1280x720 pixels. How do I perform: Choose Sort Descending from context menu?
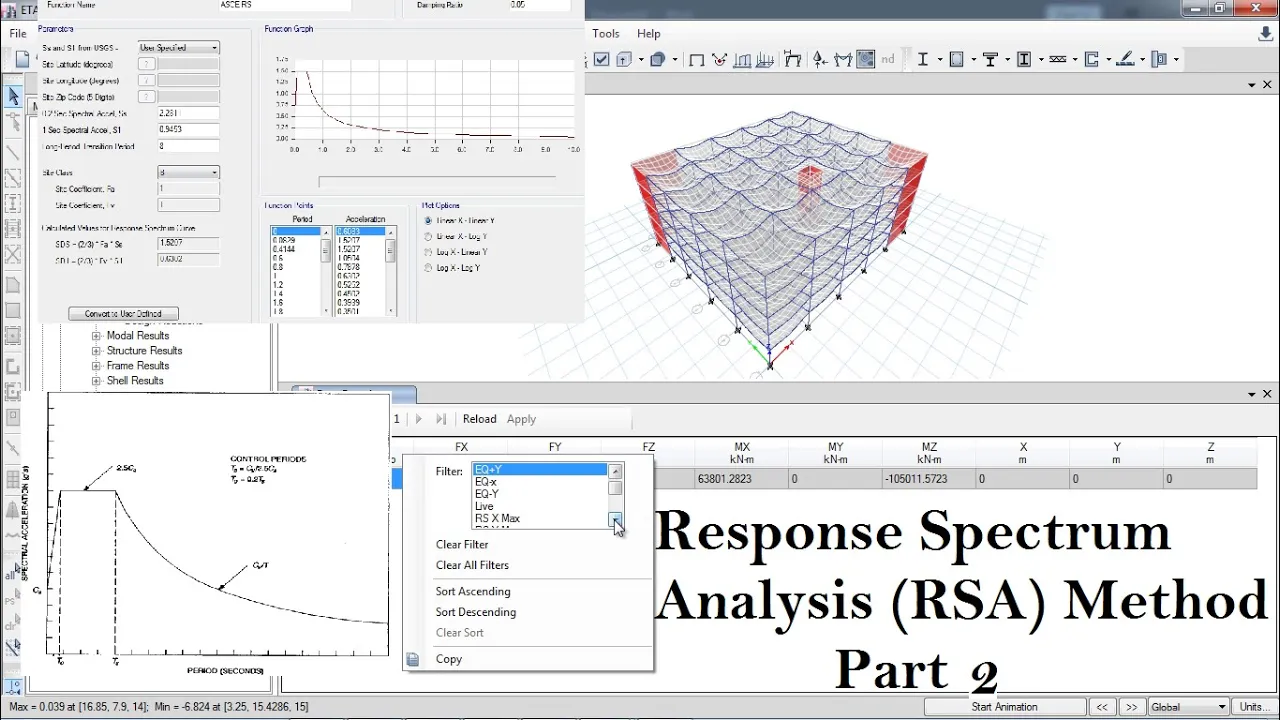point(476,612)
